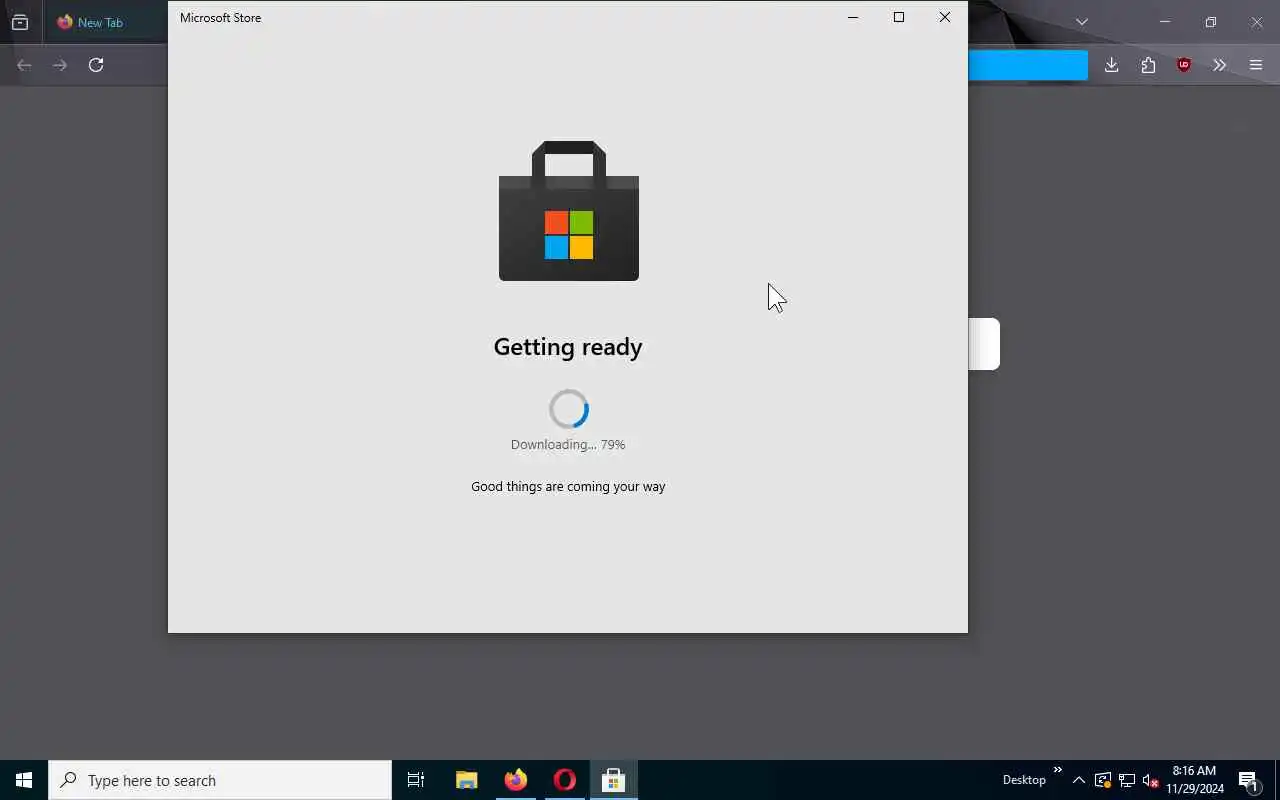Click the taskbar search box
This screenshot has height=800, width=1280.
(x=220, y=780)
